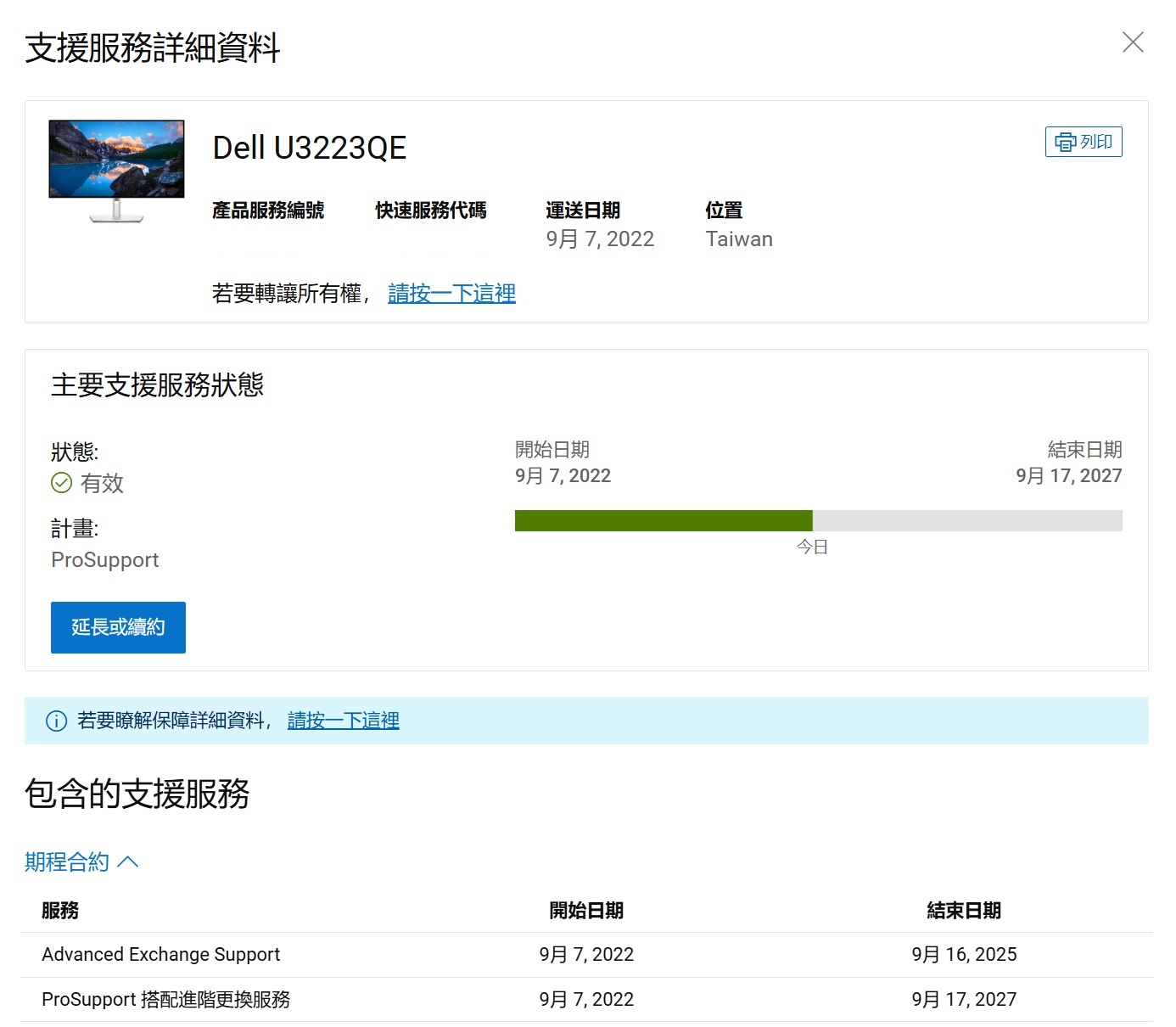Image resolution: width=1176 pixels, height=1027 pixels.
Task: Click the 服務 column header
Action: [x=60, y=911]
